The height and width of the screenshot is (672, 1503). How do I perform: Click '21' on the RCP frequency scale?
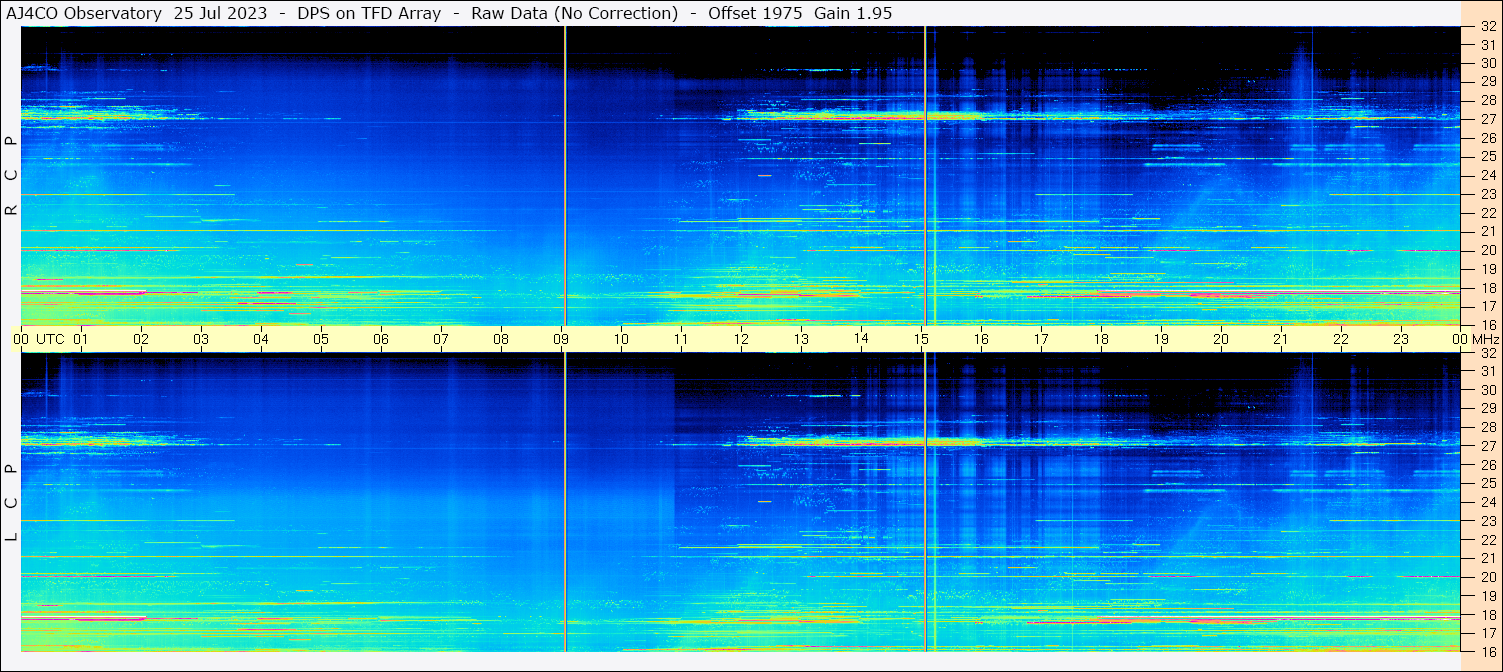(1488, 231)
